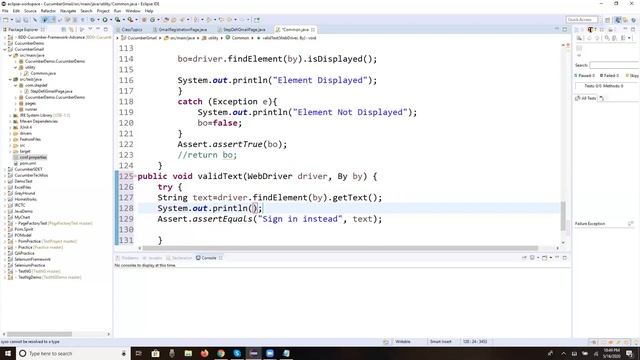Click the Debug toolbar icon

point(93,20)
